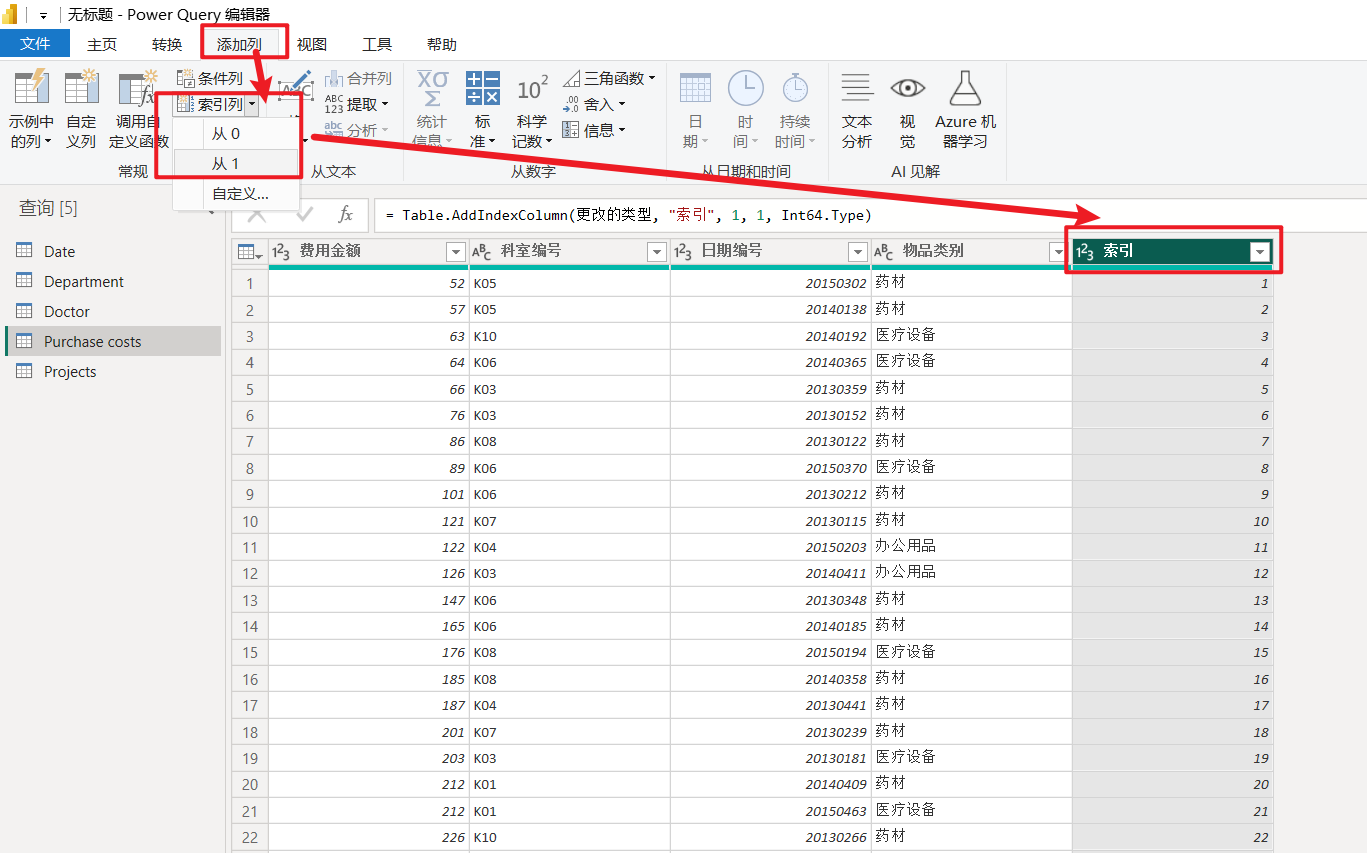This screenshot has width=1367, height=853.
Task: Open filter dropdown for 费用金额 column
Action: [456, 252]
